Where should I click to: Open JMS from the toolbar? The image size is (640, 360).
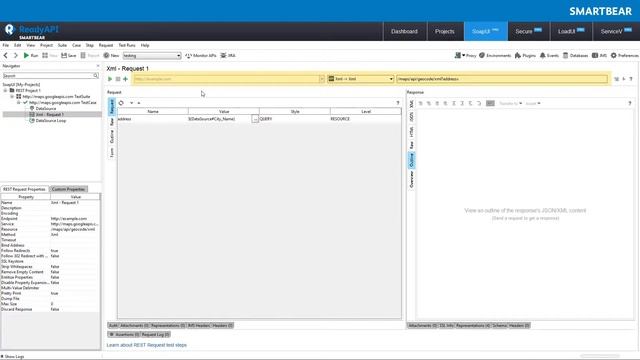pos(599,56)
